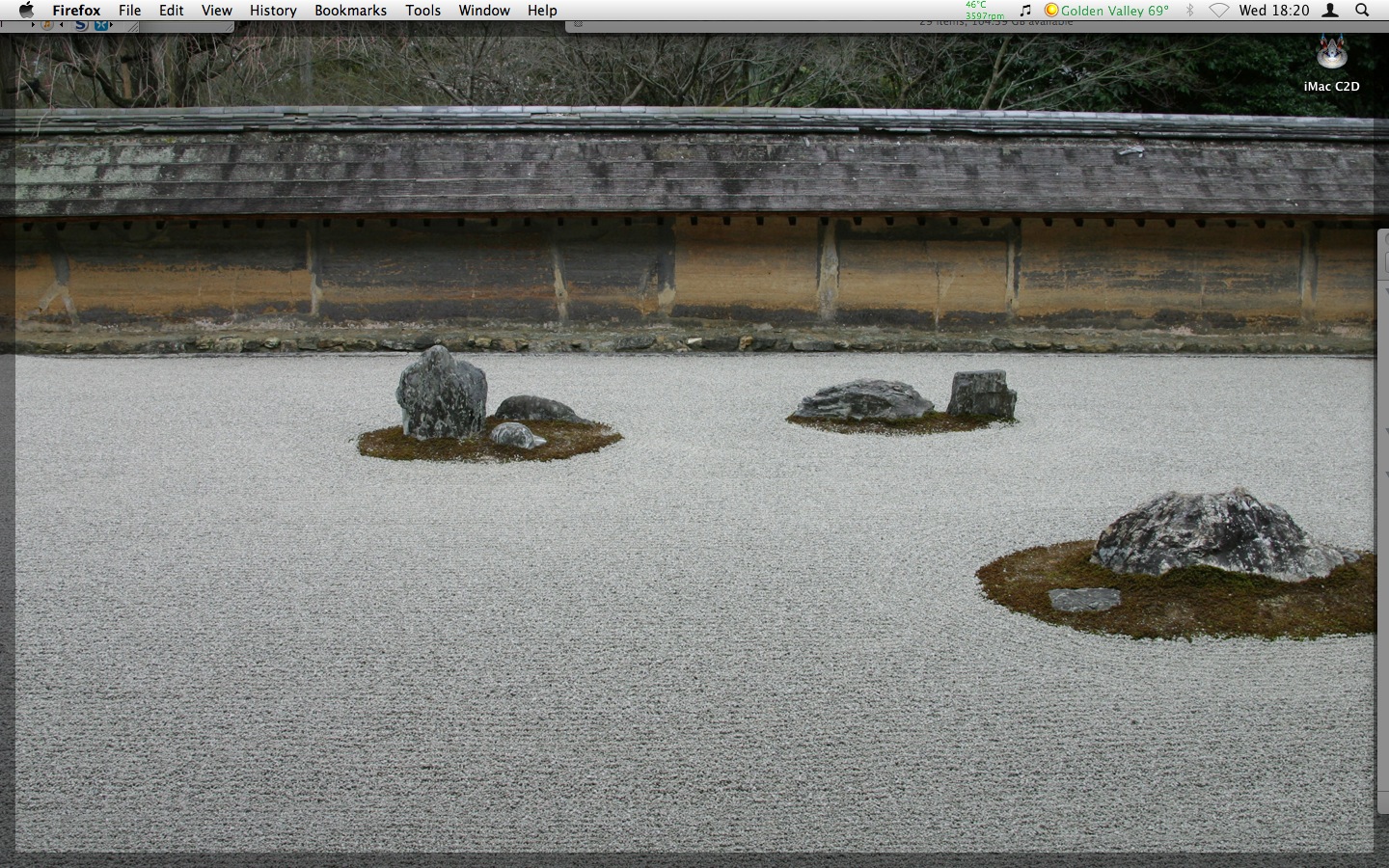Open the fast user switching icon
This screenshot has height=868, width=1389.
click(1330, 11)
